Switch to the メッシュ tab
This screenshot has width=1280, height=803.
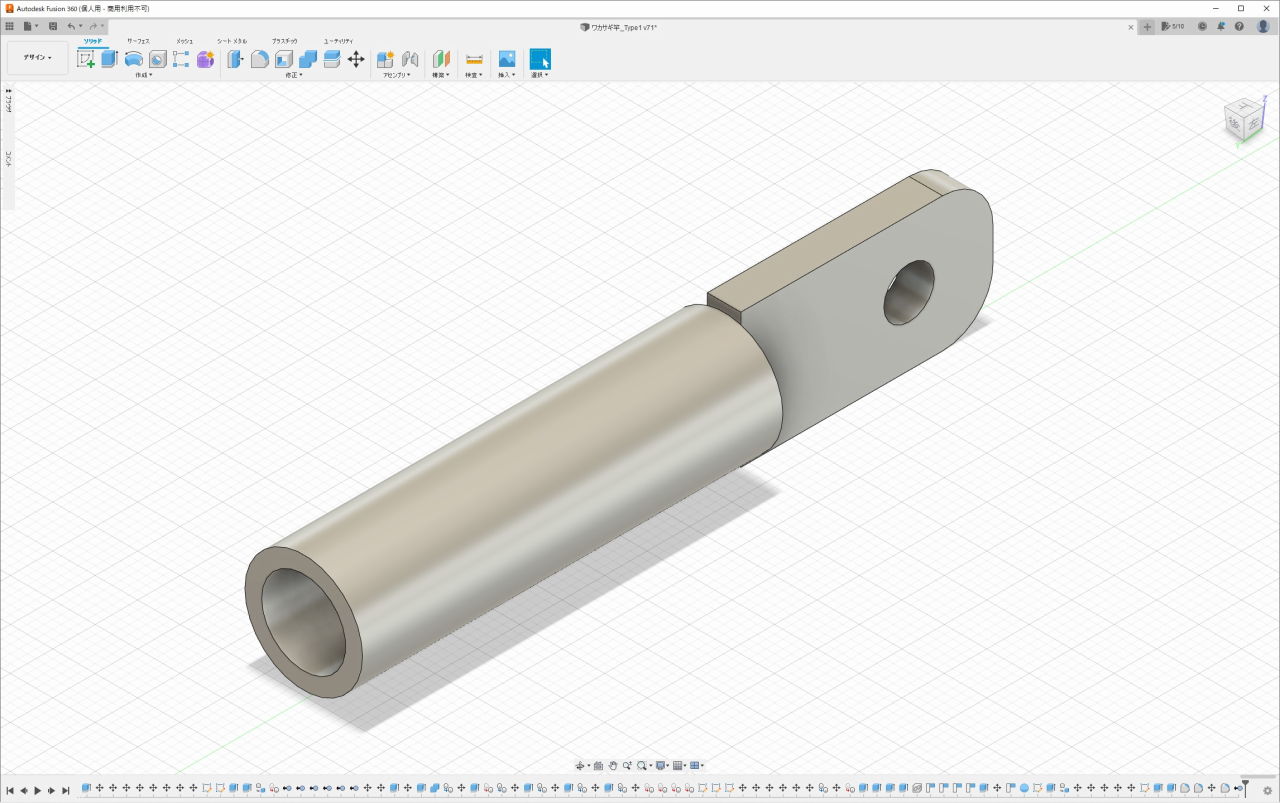click(185, 41)
